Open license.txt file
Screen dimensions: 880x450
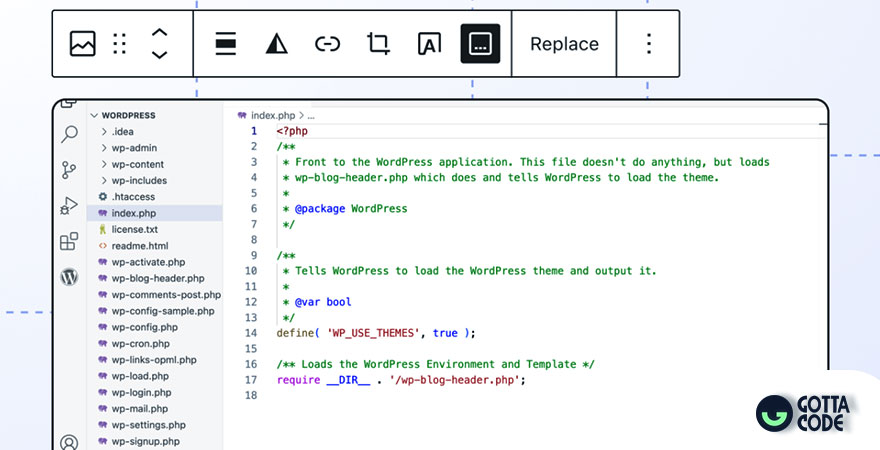[128, 229]
